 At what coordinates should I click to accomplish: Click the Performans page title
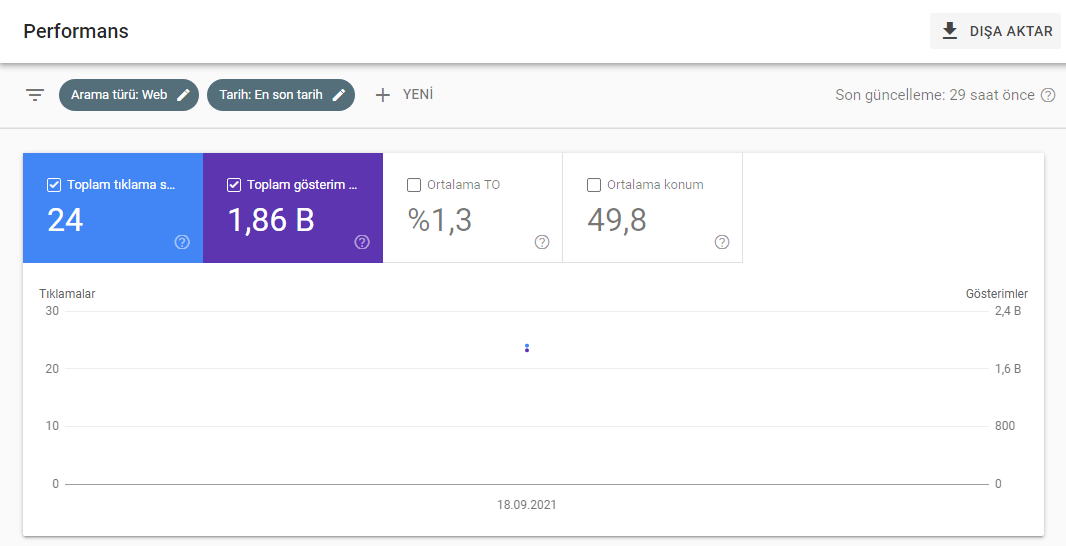[76, 31]
